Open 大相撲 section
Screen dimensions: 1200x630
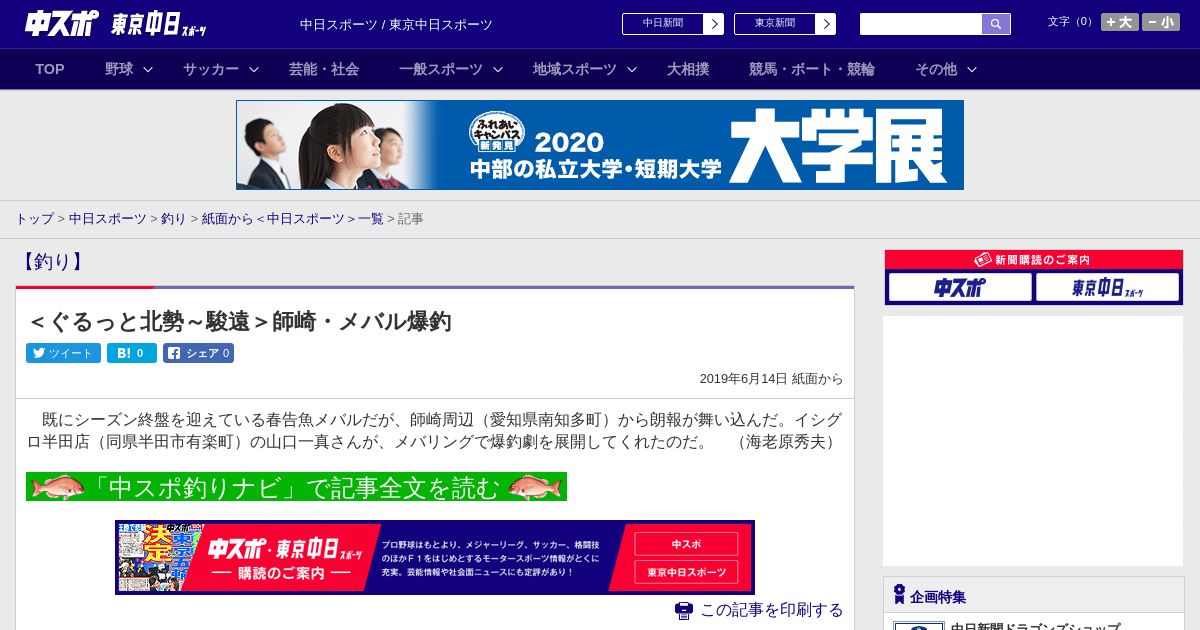(x=688, y=69)
